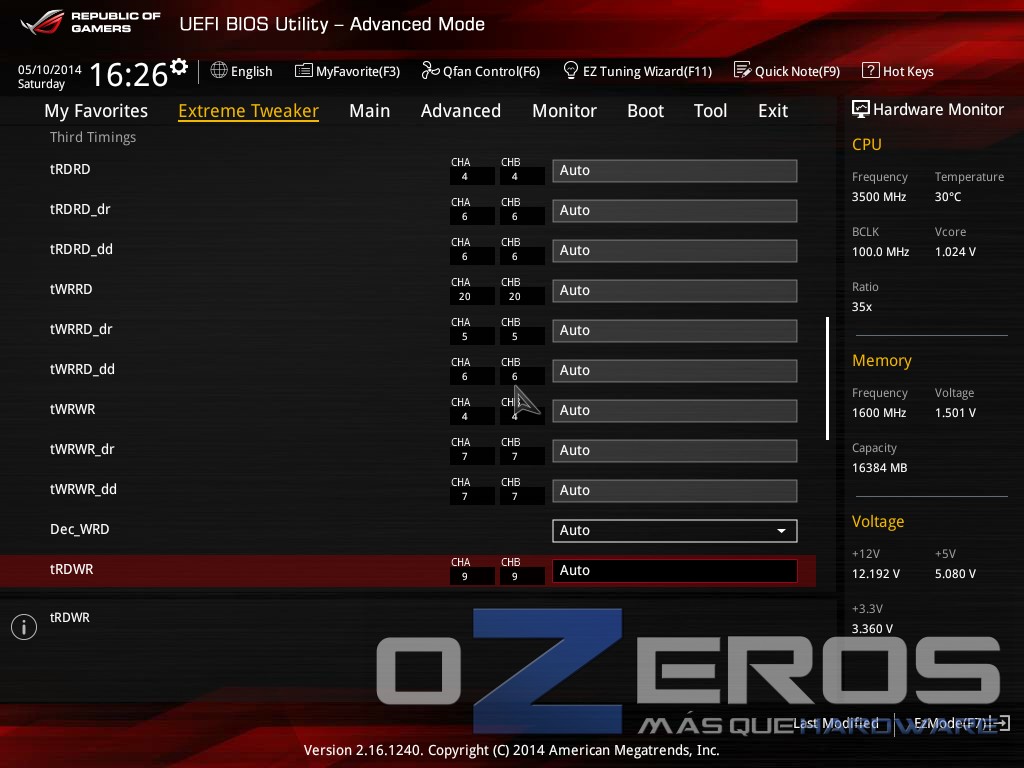Switch to the Tool tab
Viewport: 1024px width, 768px height.
click(711, 111)
